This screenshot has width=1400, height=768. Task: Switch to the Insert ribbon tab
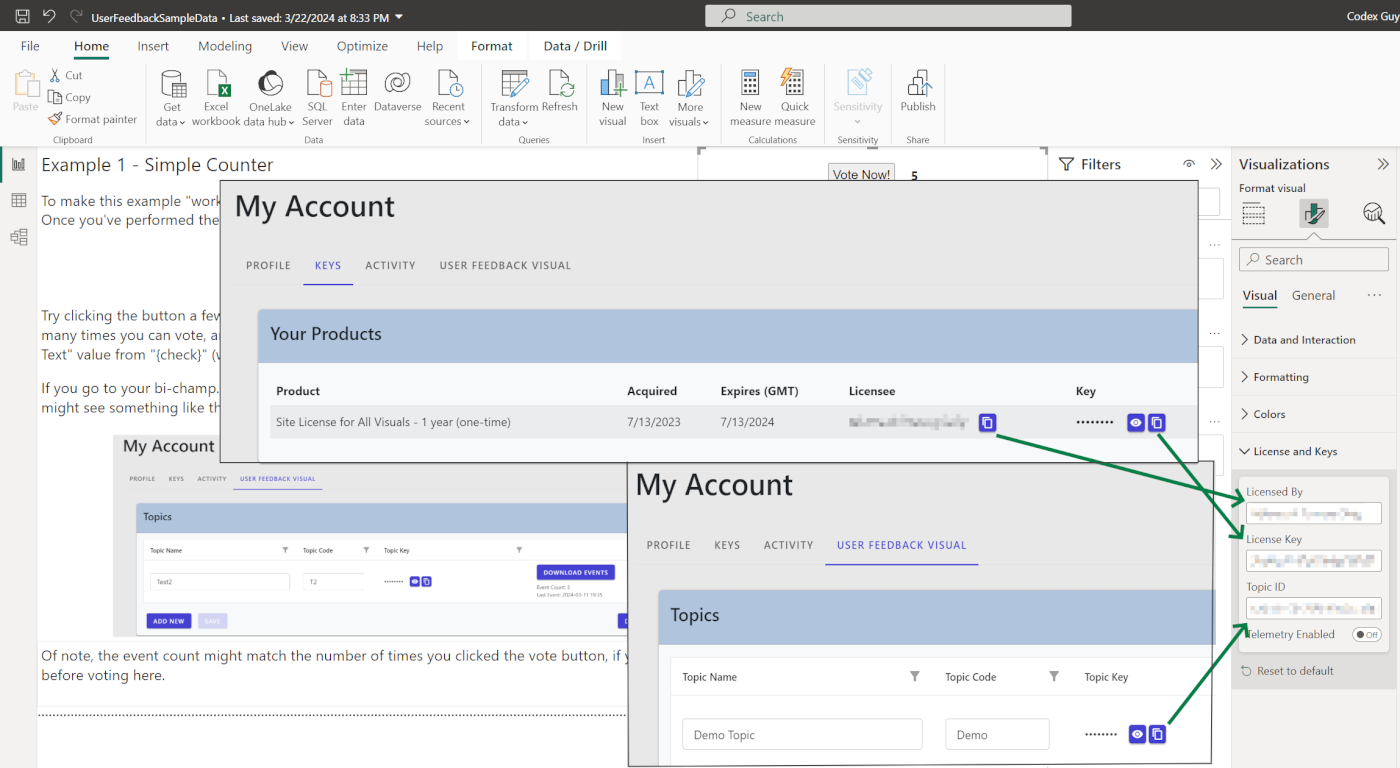[153, 46]
